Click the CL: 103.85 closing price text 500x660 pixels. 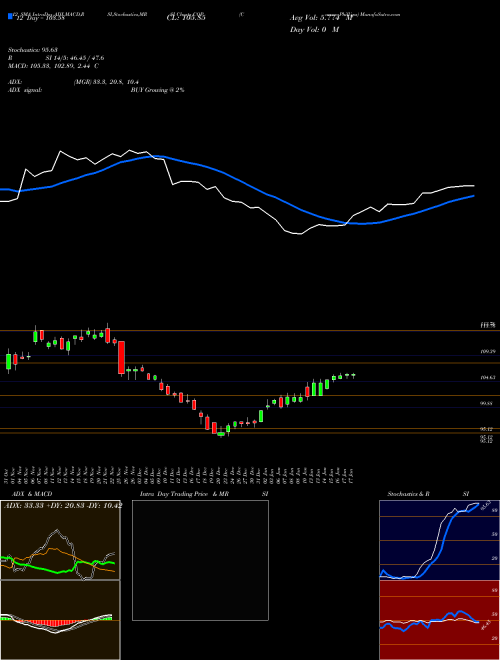click(186, 18)
